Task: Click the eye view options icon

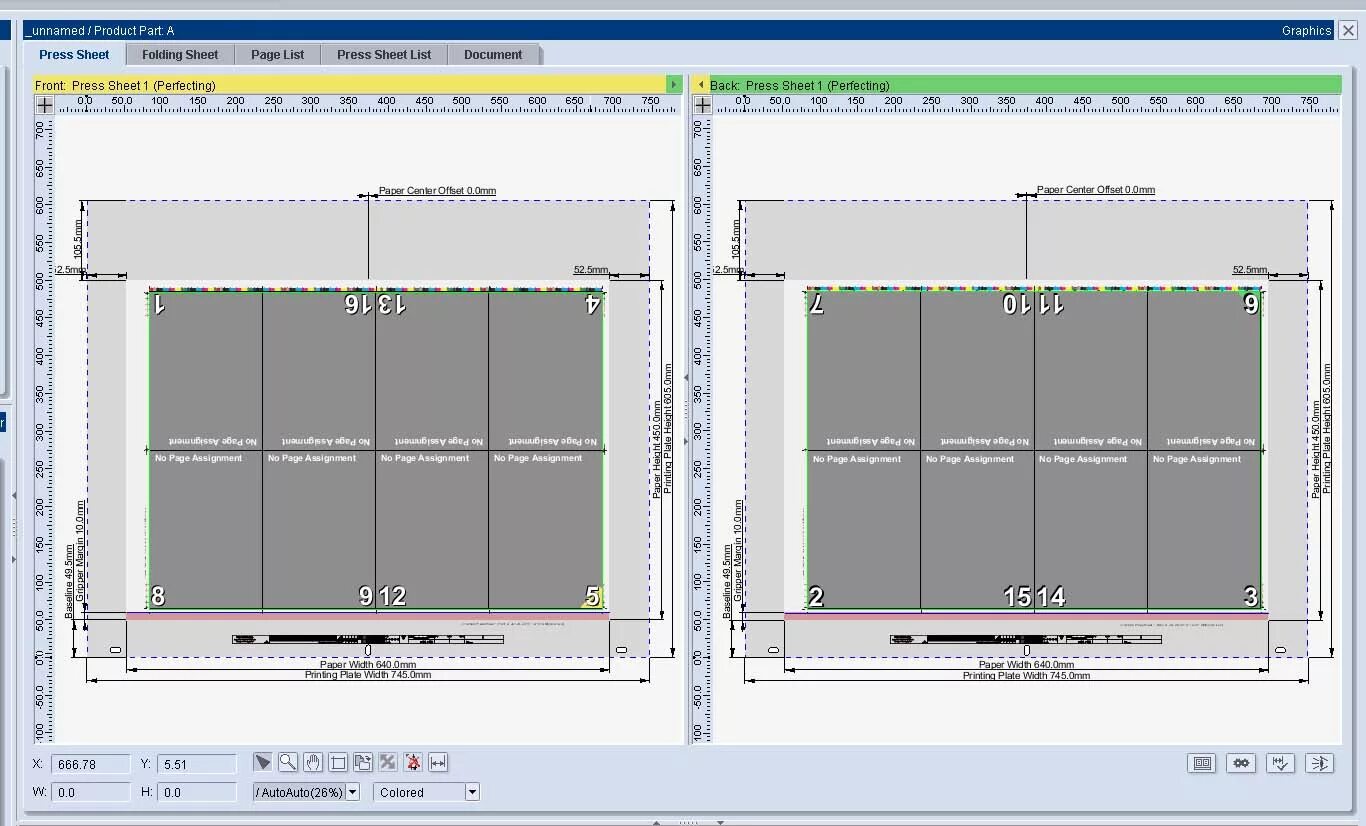Action: point(1320,763)
